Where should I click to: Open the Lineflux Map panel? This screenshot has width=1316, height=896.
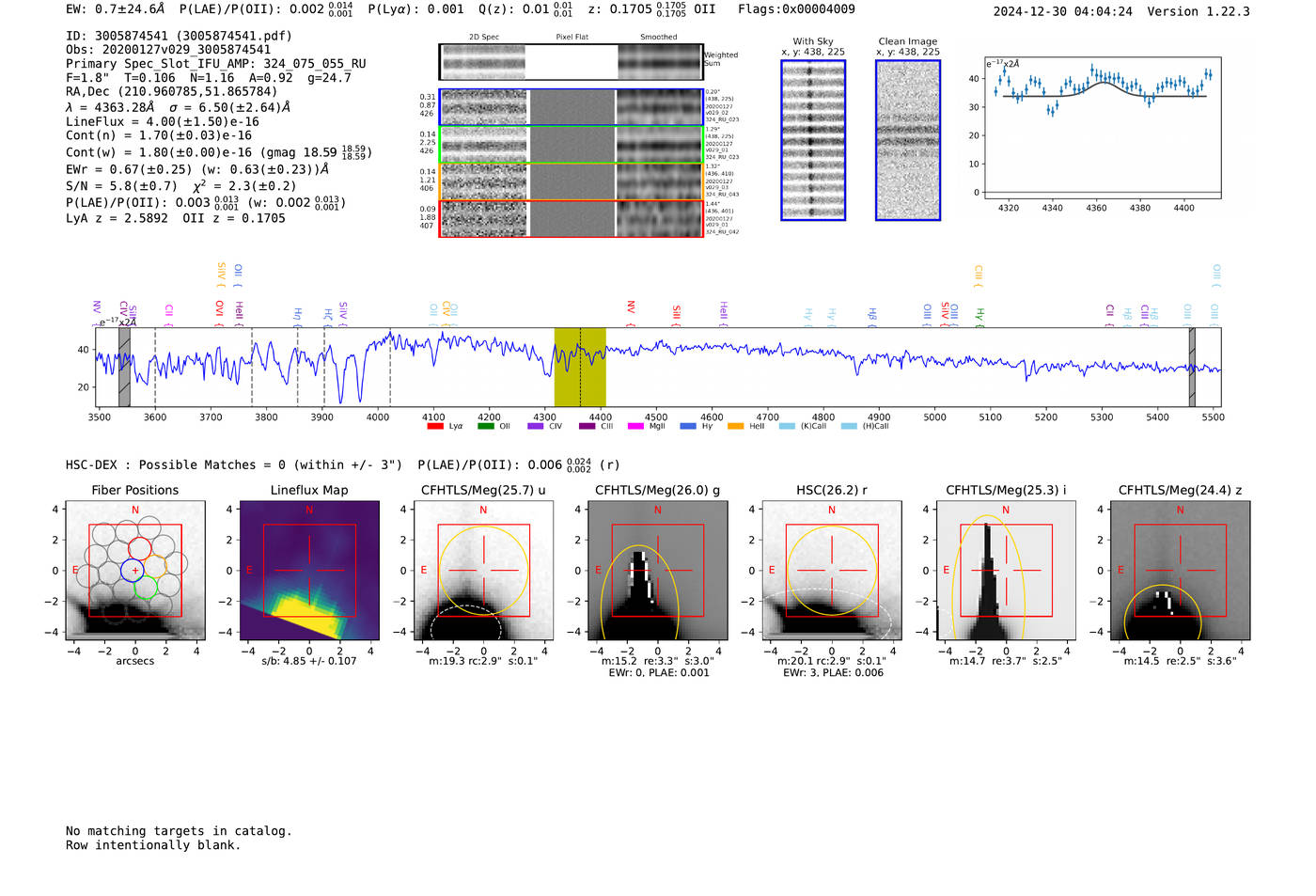coord(309,571)
